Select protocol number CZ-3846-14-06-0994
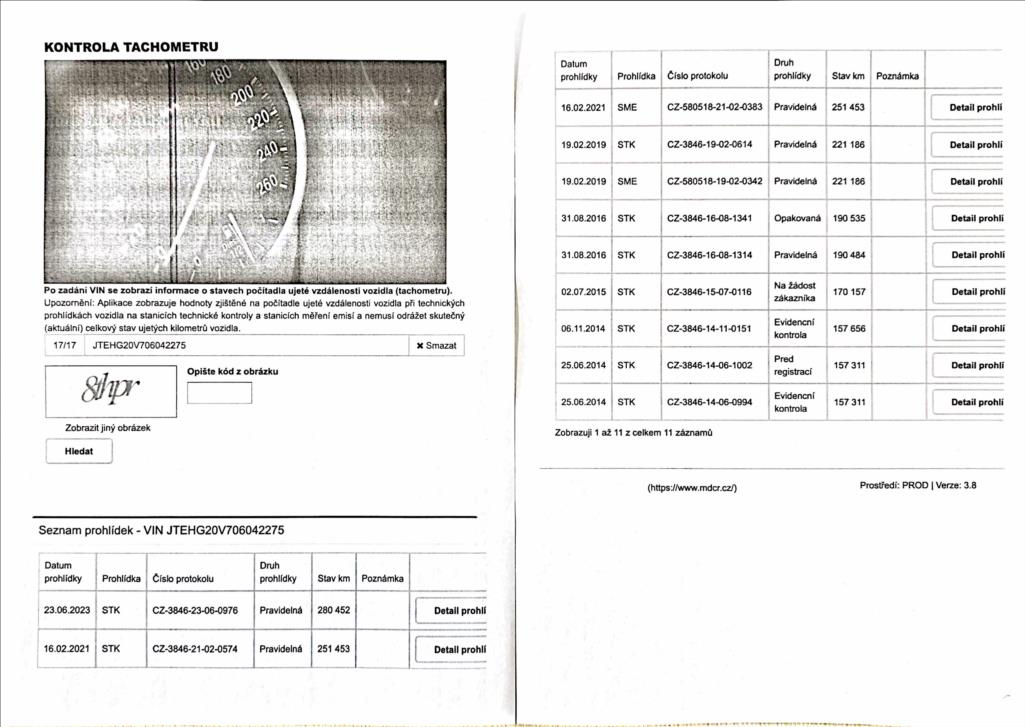 pos(709,402)
